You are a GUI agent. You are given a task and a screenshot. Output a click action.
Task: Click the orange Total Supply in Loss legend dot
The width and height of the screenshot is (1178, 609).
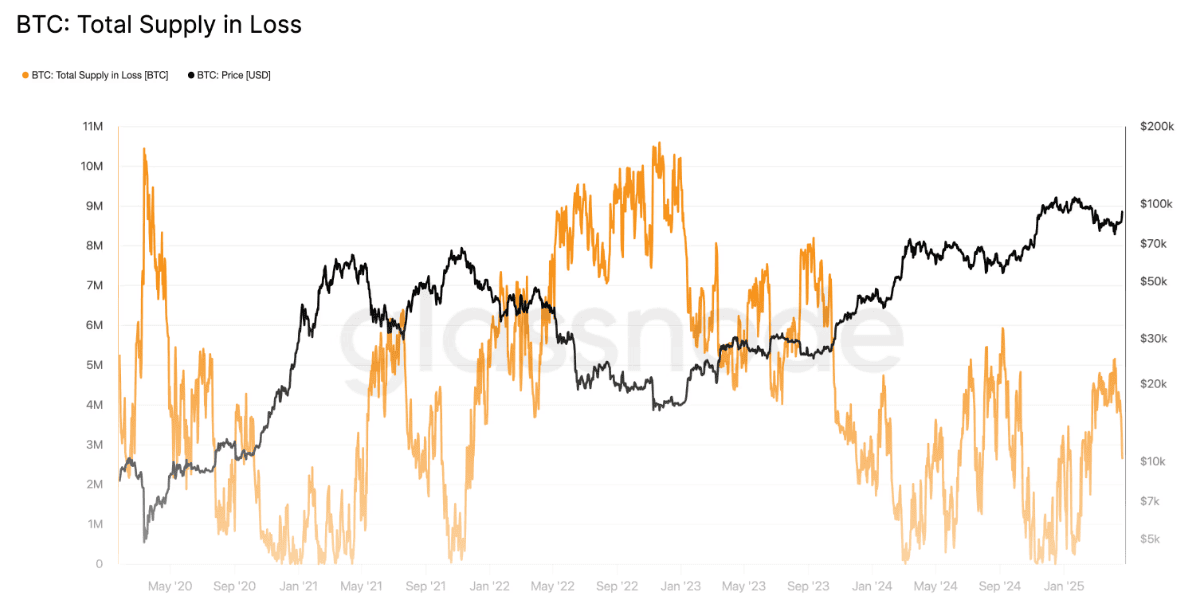[25, 75]
